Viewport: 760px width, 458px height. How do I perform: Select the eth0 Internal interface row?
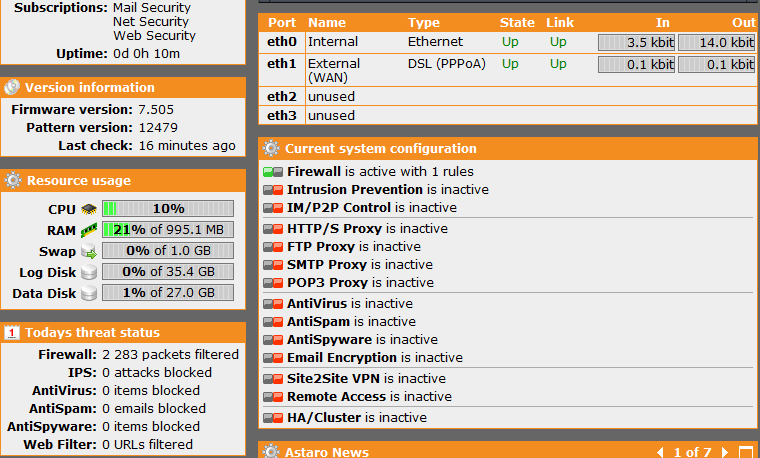[x=508, y=42]
